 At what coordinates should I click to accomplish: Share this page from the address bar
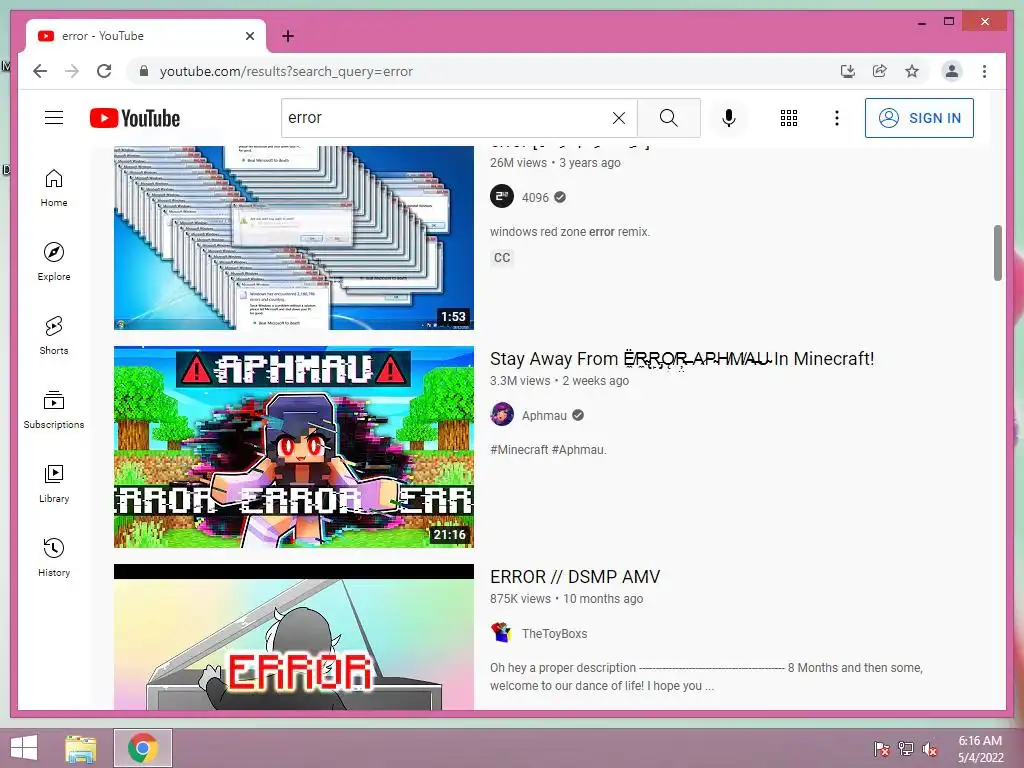pyautogui.click(x=880, y=71)
